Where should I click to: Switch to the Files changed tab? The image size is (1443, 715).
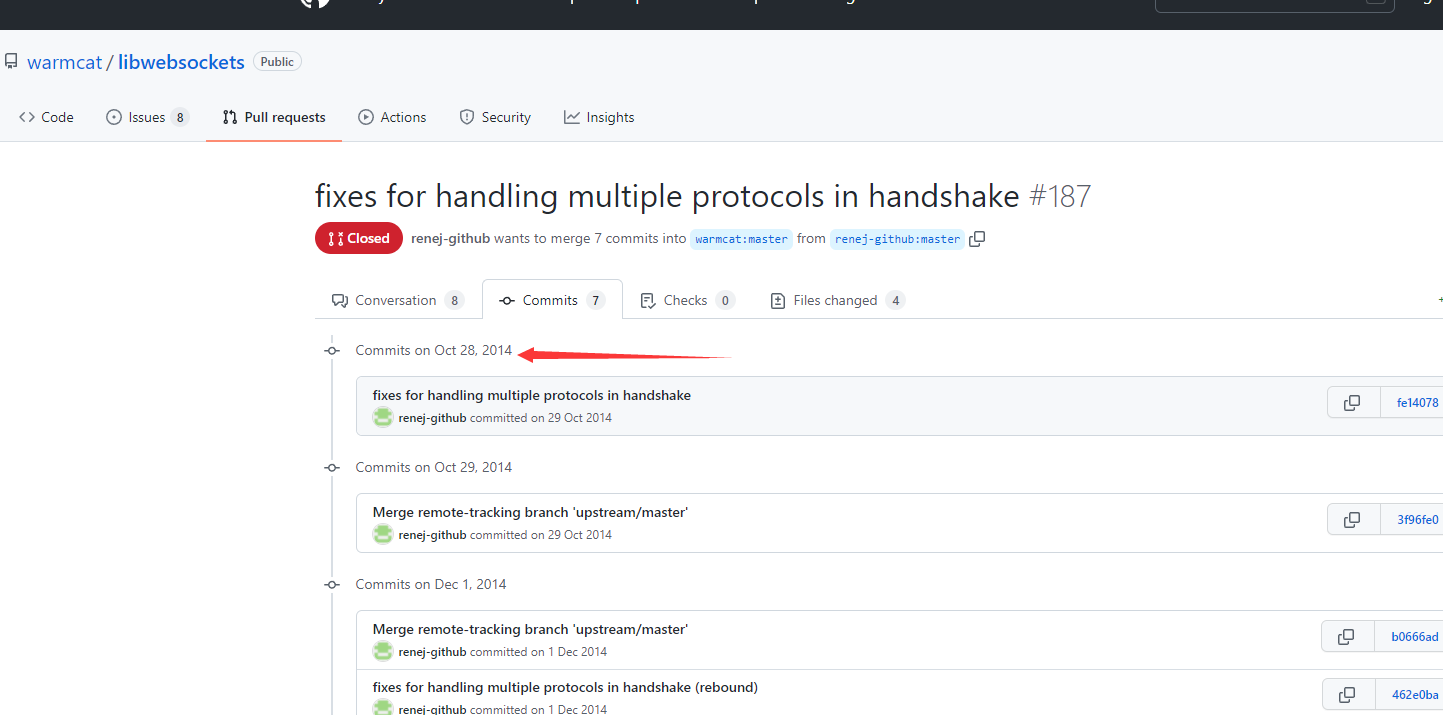pos(837,300)
